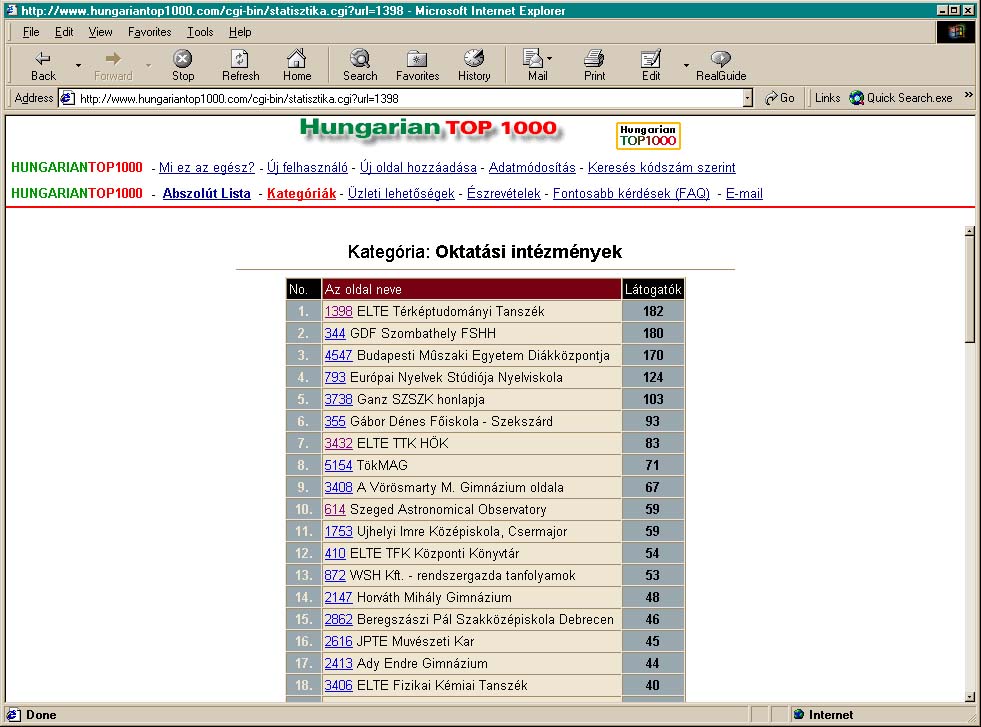The image size is (981, 727).
Task: Open the Back button history dropdown arrow
Action: tap(78, 66)
